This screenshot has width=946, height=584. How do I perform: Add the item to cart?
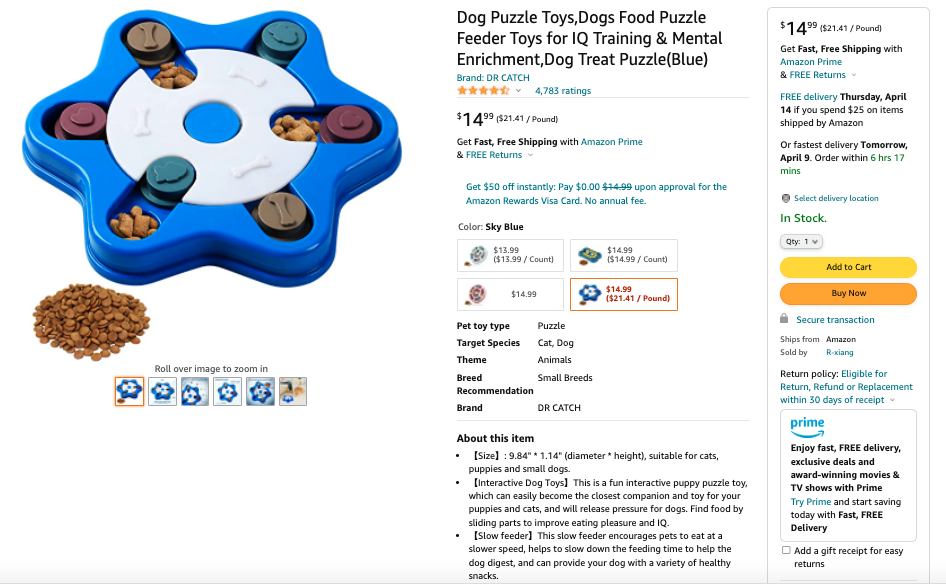point(848,267)
